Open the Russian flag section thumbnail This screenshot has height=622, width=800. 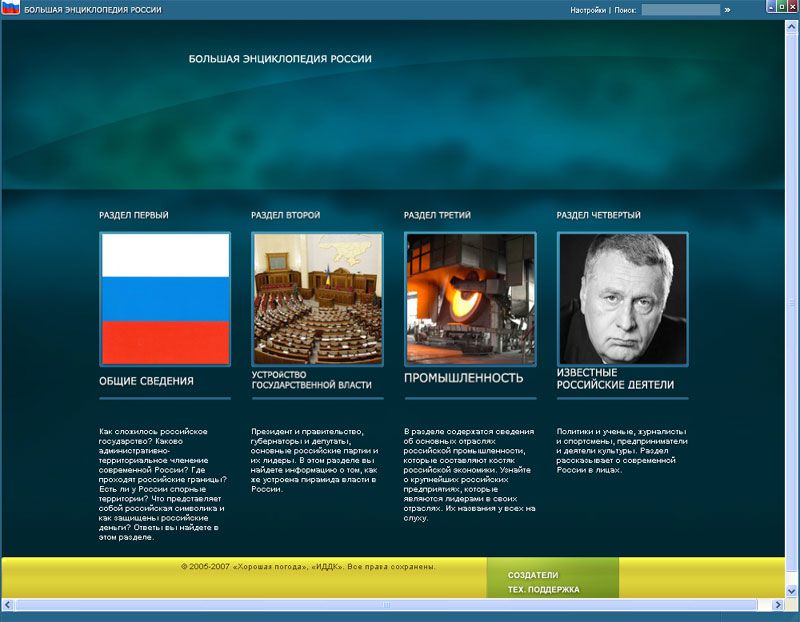pos(165,299)
